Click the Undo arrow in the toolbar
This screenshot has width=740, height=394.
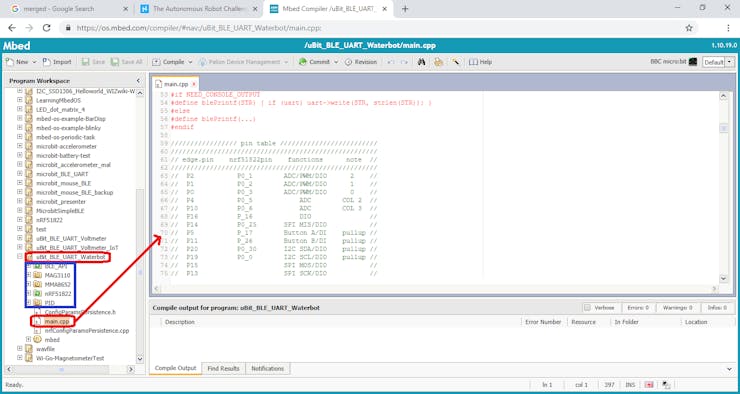pos(390,62)
